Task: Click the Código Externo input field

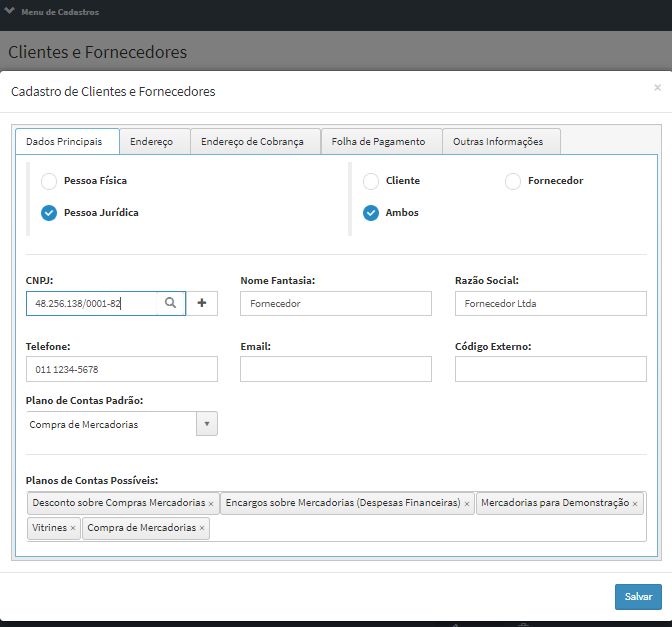Action: [551, 369]
